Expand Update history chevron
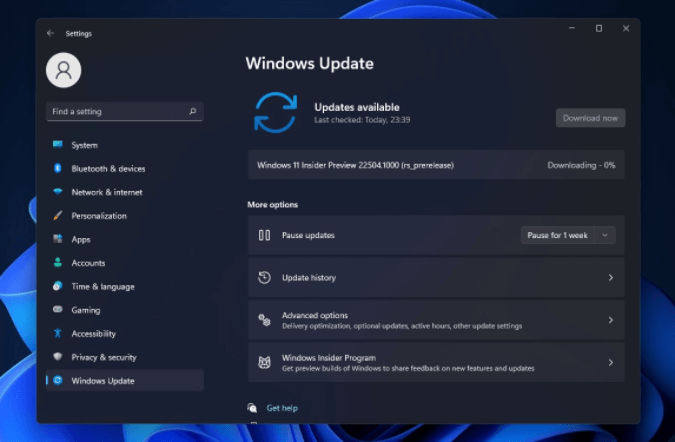This screenshot has width=675, height=442. click(610, 278)
